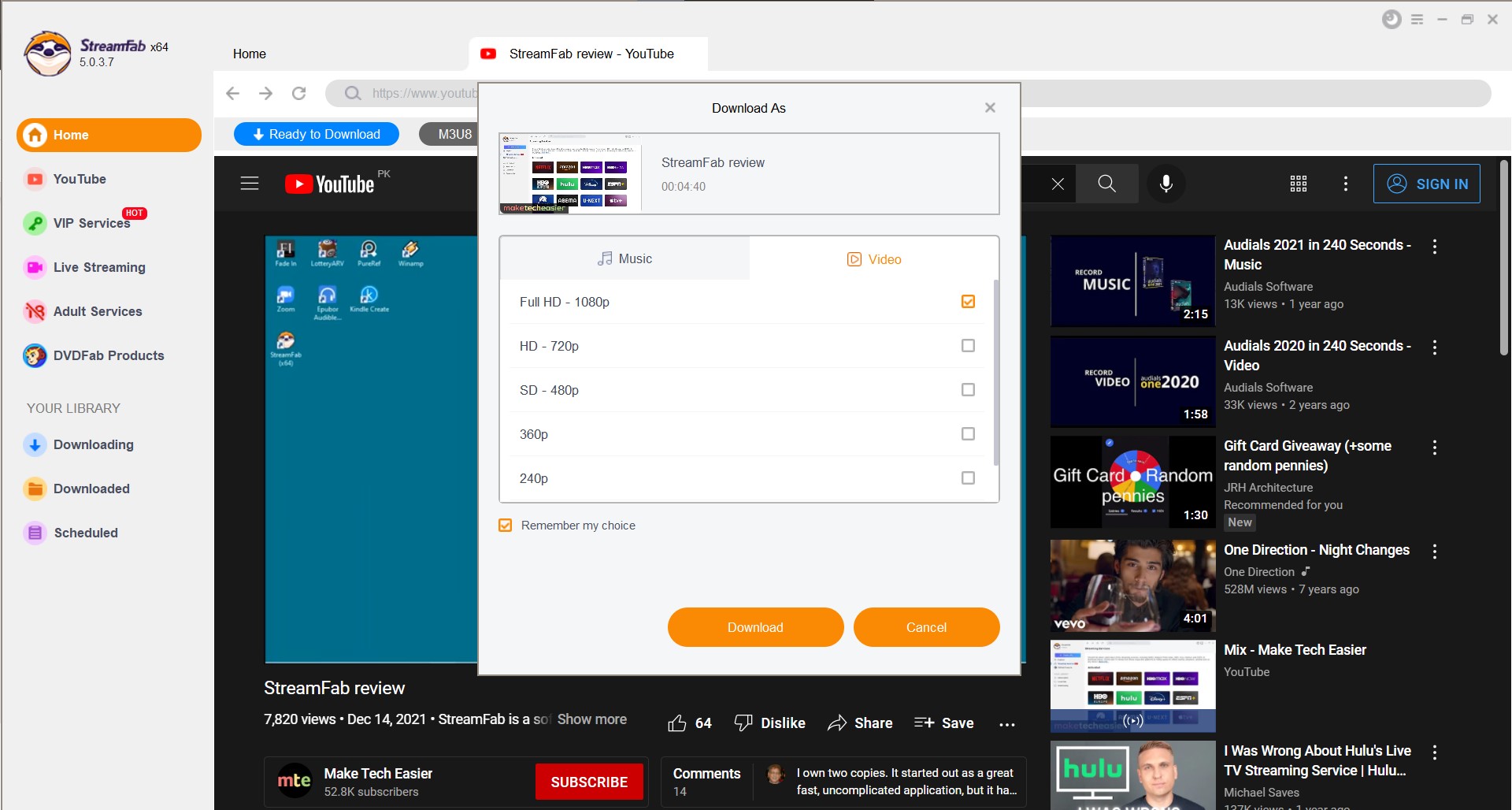Click the M3U8 button
The height and width of the screenshot is (810, 1512).
tap(449, 134)
